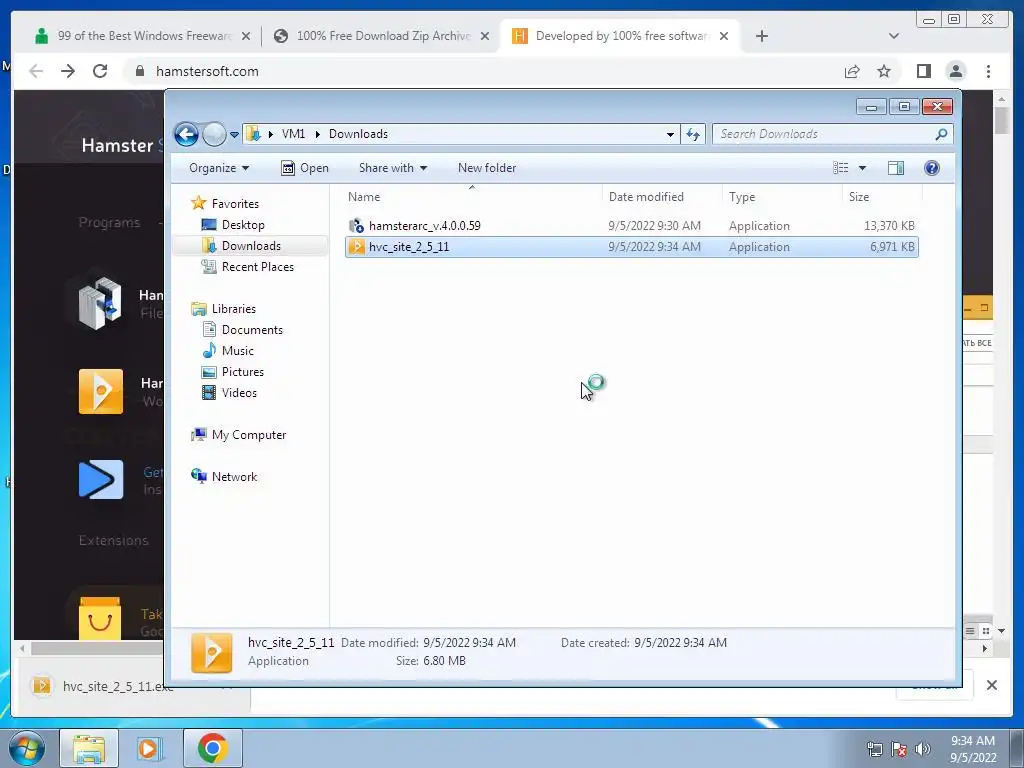Open the Windows Start menu
Screen dimensions: 1024x768
(26, 748)
